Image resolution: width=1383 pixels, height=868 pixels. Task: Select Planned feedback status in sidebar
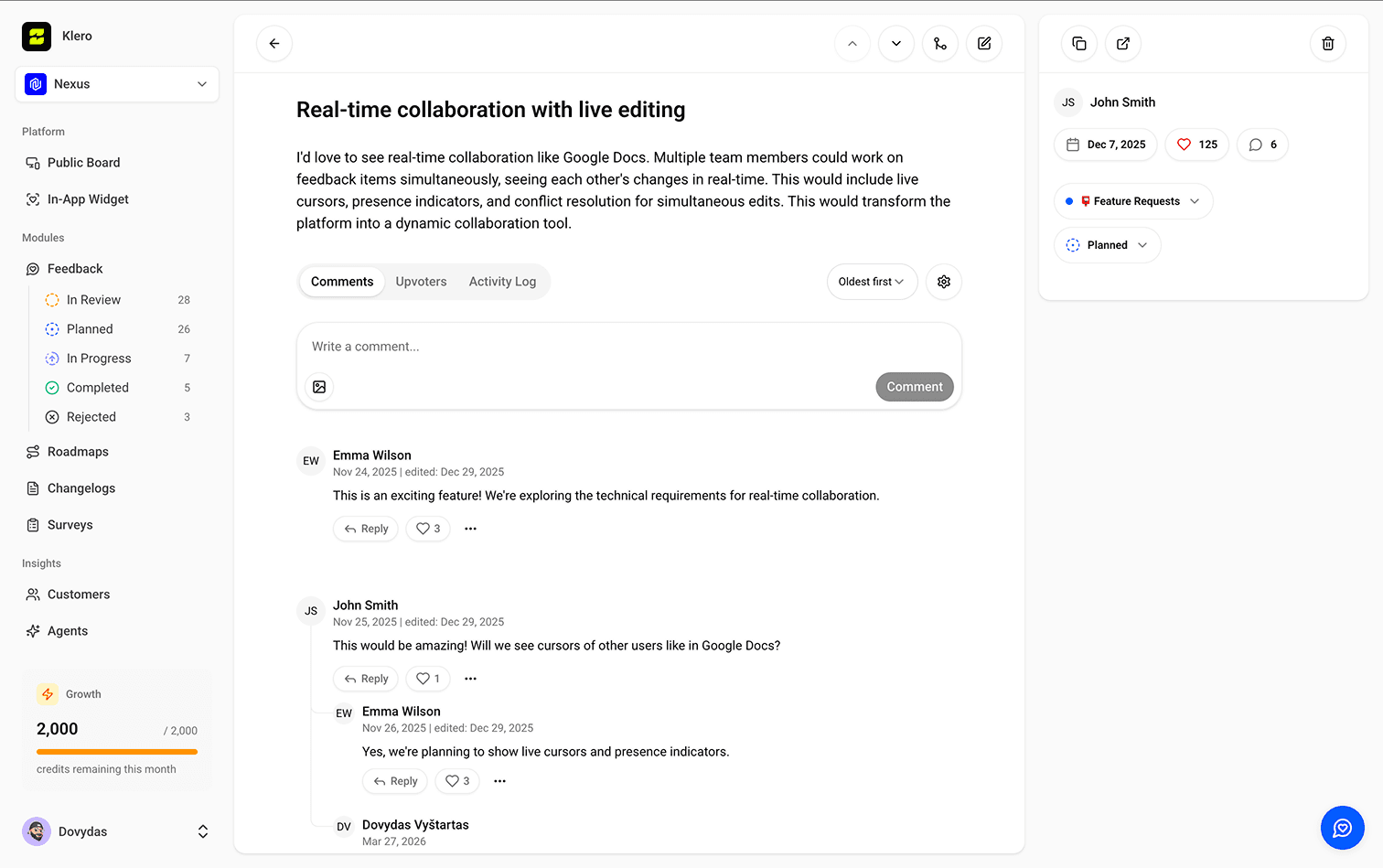[x=117, y=329]
